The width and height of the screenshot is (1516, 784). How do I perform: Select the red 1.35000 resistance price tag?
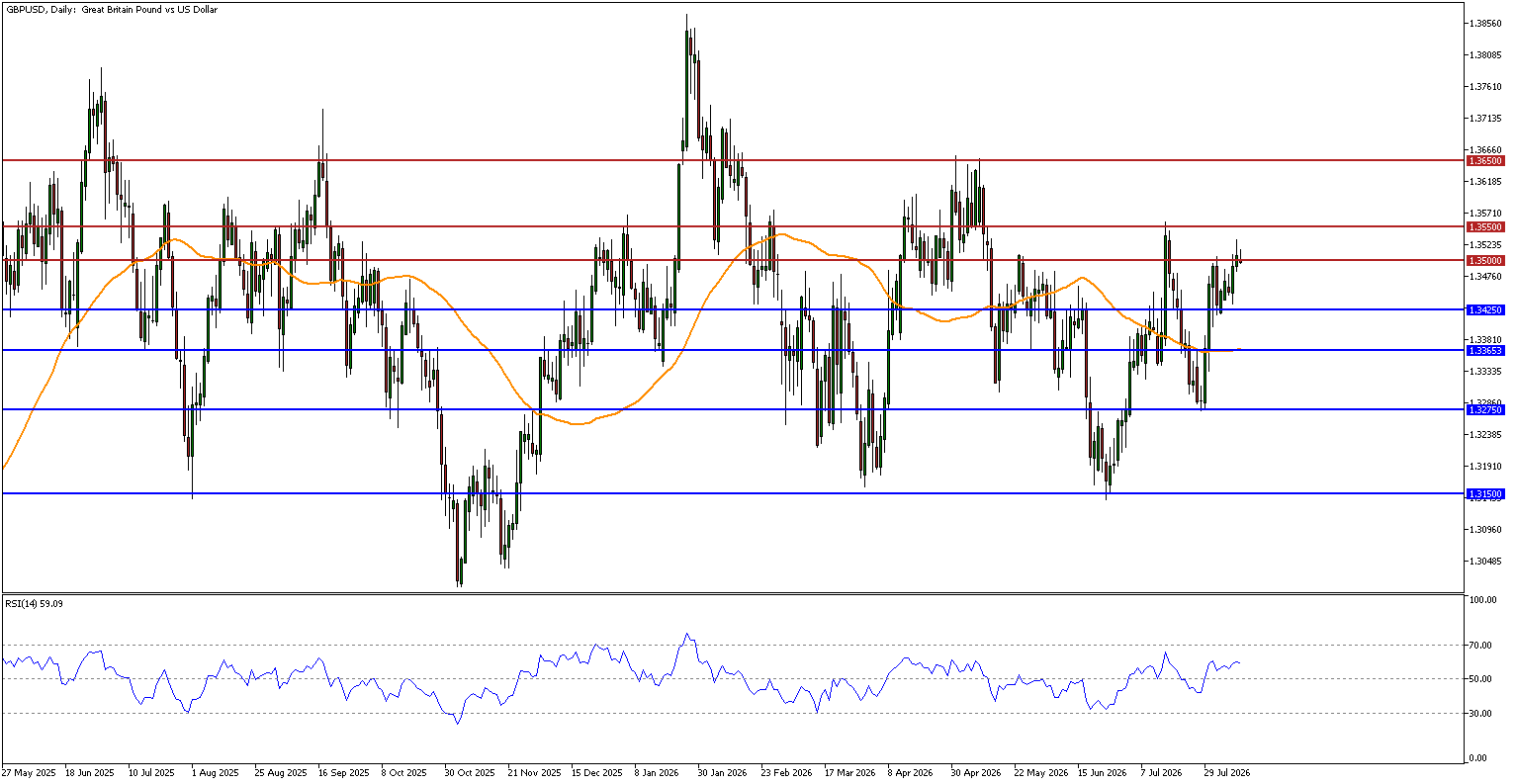pos(1485,261)
